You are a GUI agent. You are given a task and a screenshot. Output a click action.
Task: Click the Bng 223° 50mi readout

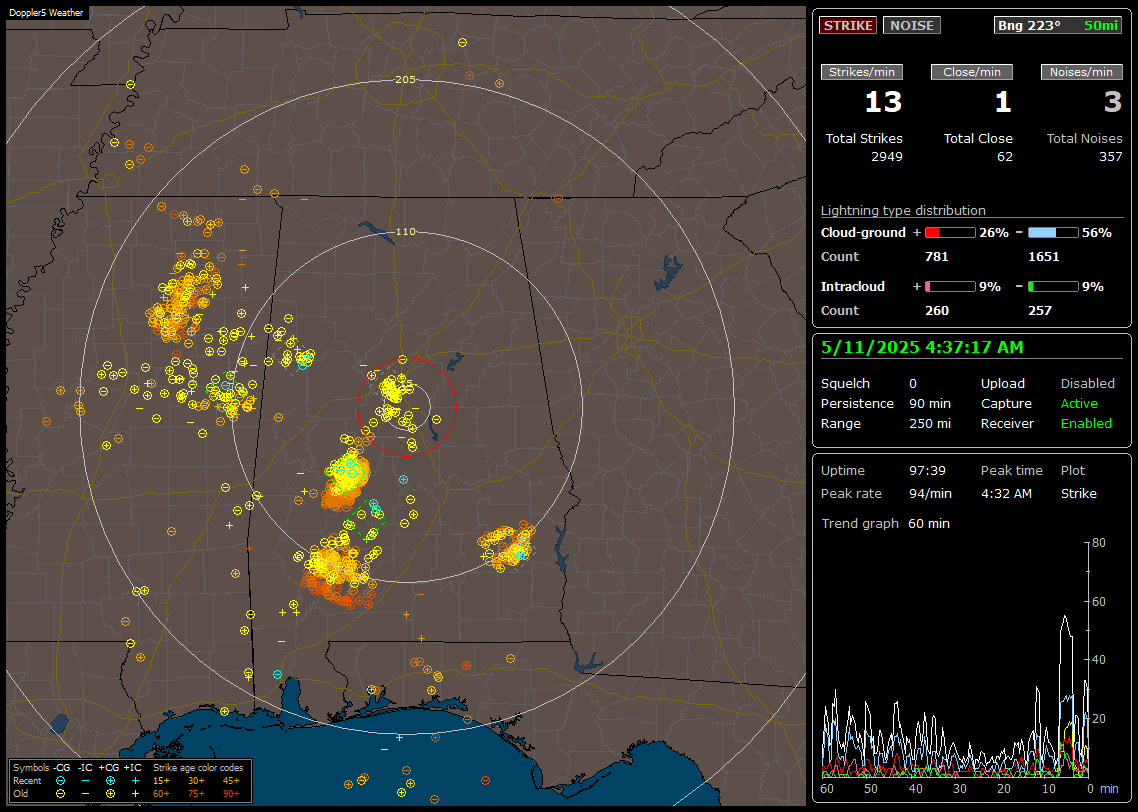point(1057,25)
